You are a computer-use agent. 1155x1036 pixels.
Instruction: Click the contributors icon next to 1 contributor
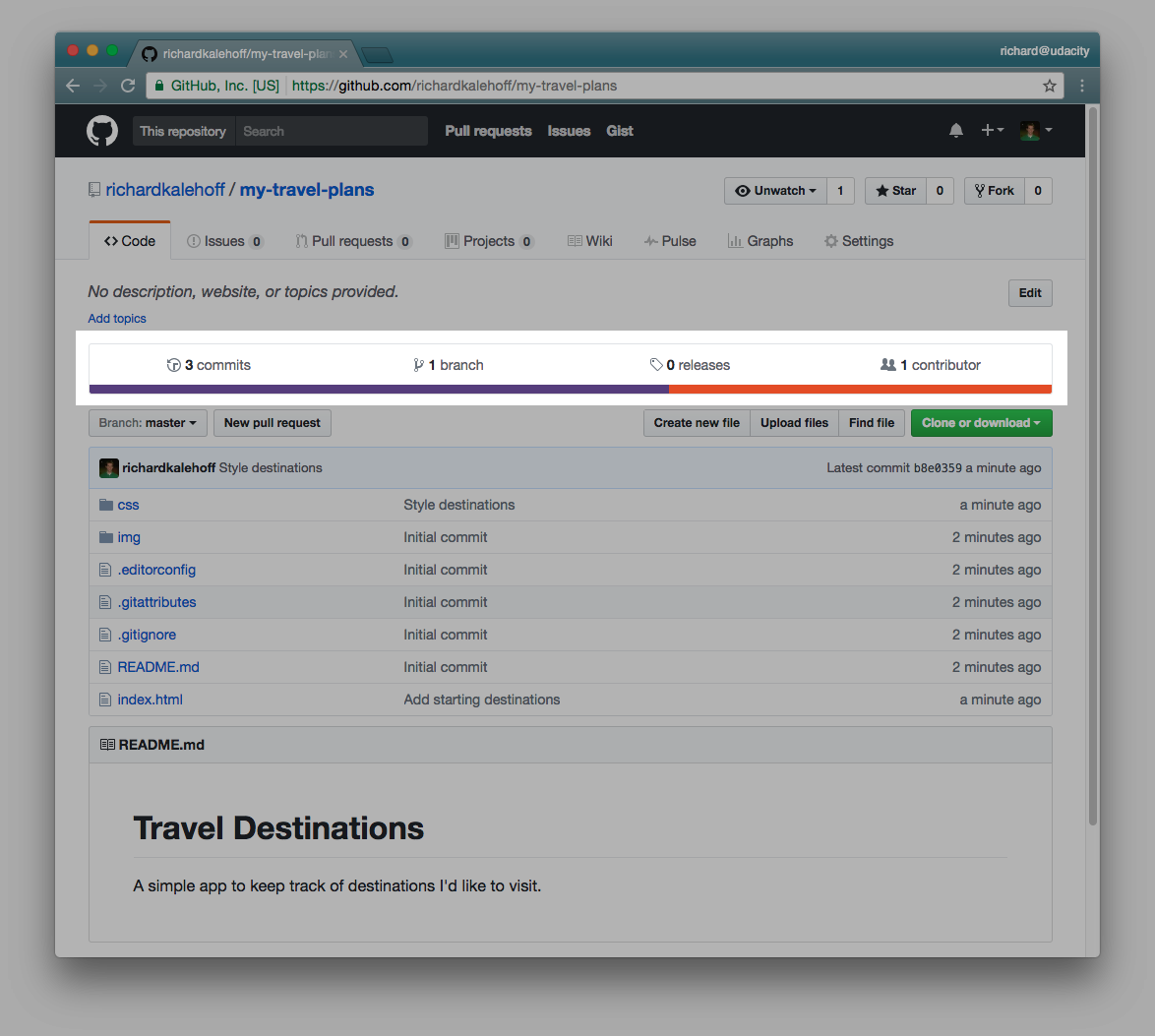(886, 364)
